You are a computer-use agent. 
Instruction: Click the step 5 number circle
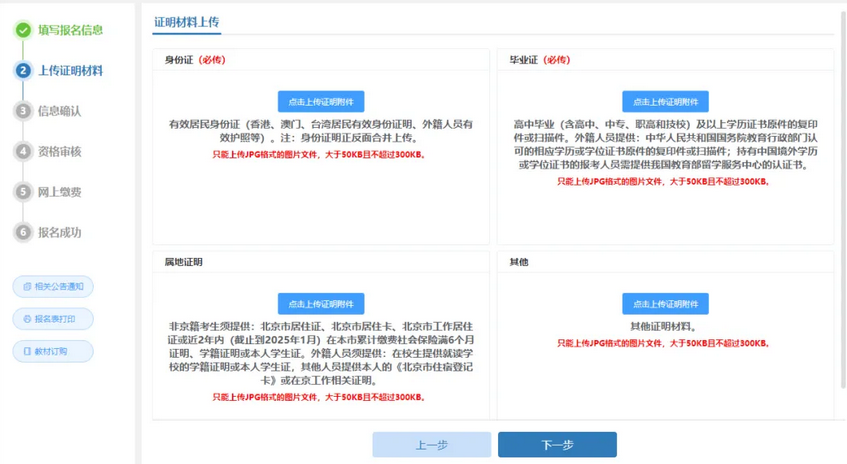(23, 192)
